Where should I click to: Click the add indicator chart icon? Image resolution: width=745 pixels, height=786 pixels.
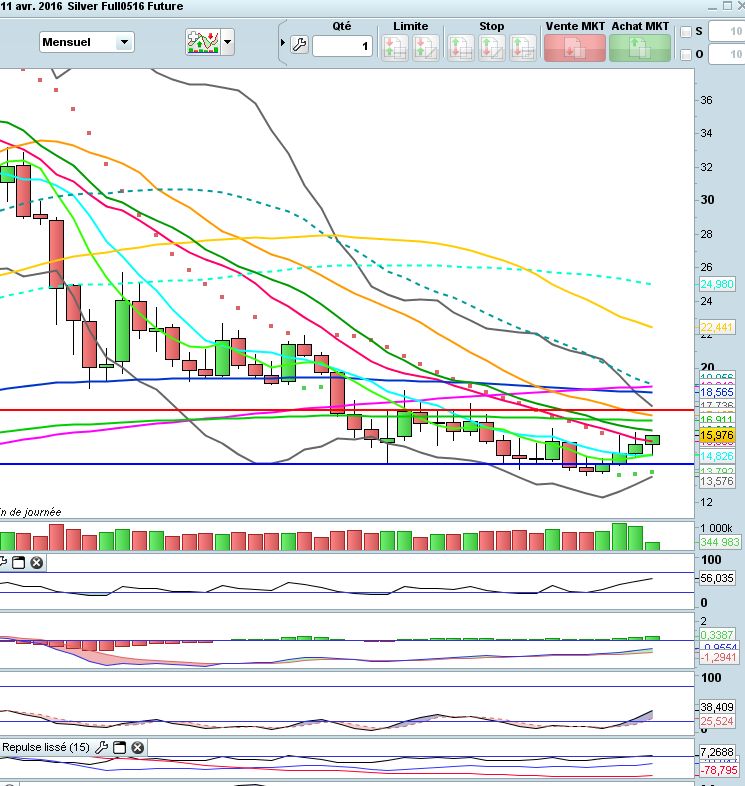[203, 42]
